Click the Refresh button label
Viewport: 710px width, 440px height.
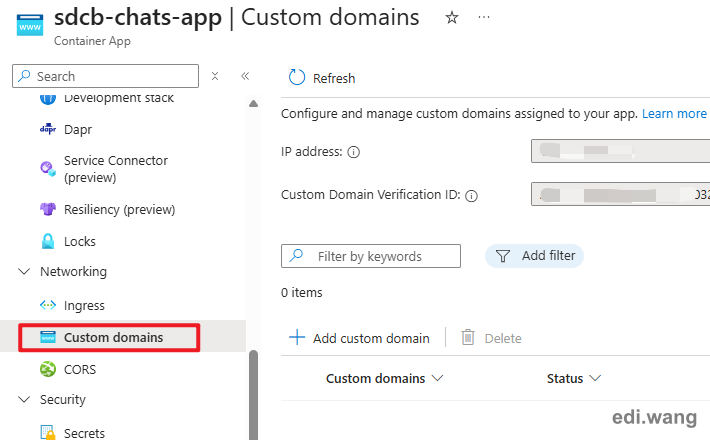click(x=334, y=78)
